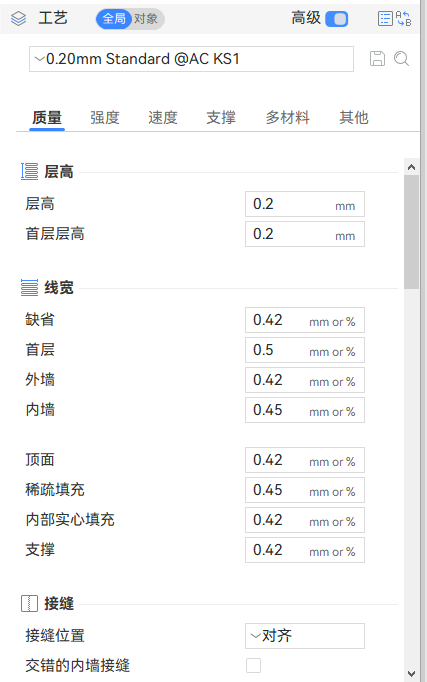Click the 接缝 section icon
The width and height of the screenshot is (427, 682).
29,604
